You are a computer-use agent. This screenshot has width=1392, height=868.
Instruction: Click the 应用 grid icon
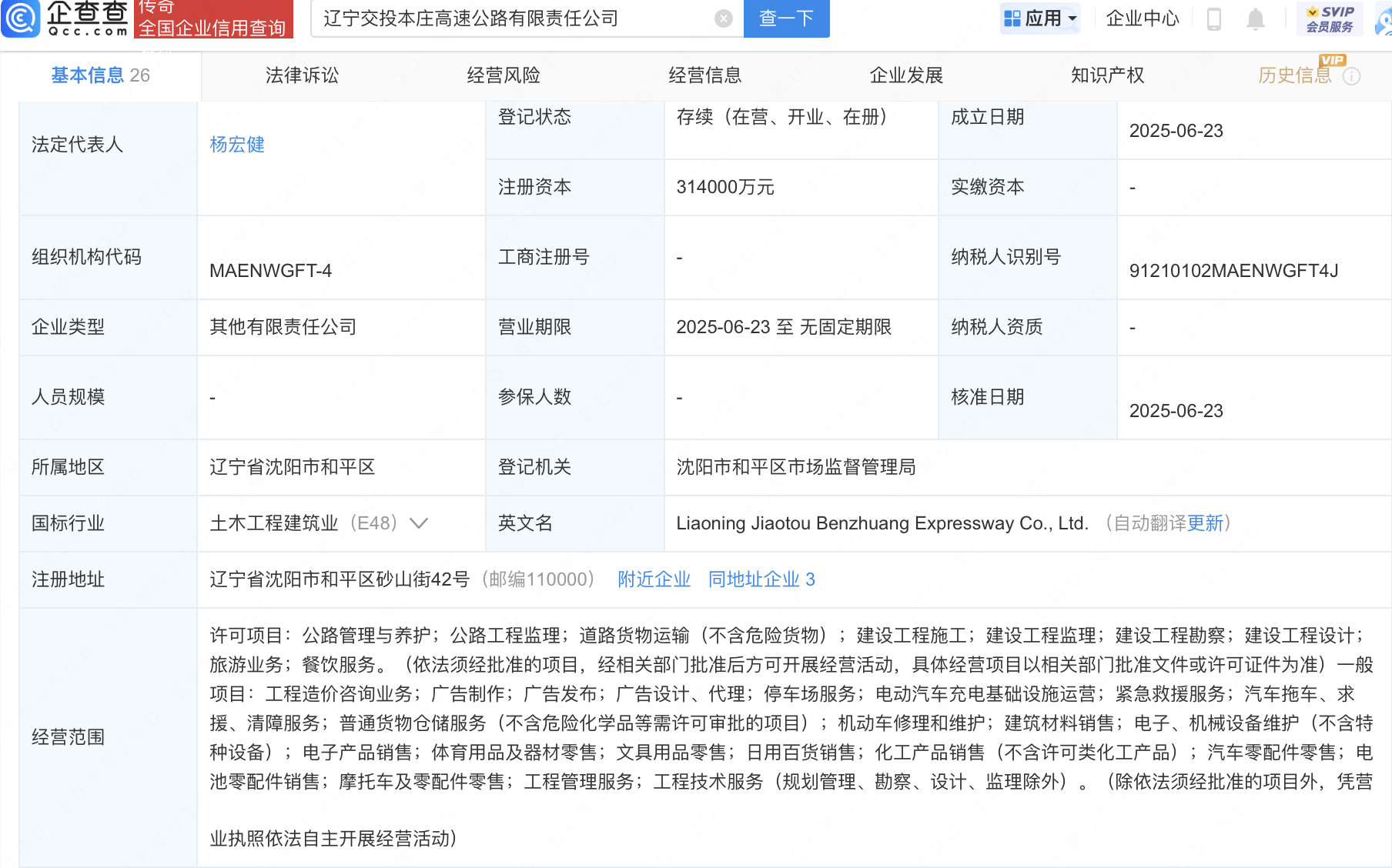tap(1012, 18)
